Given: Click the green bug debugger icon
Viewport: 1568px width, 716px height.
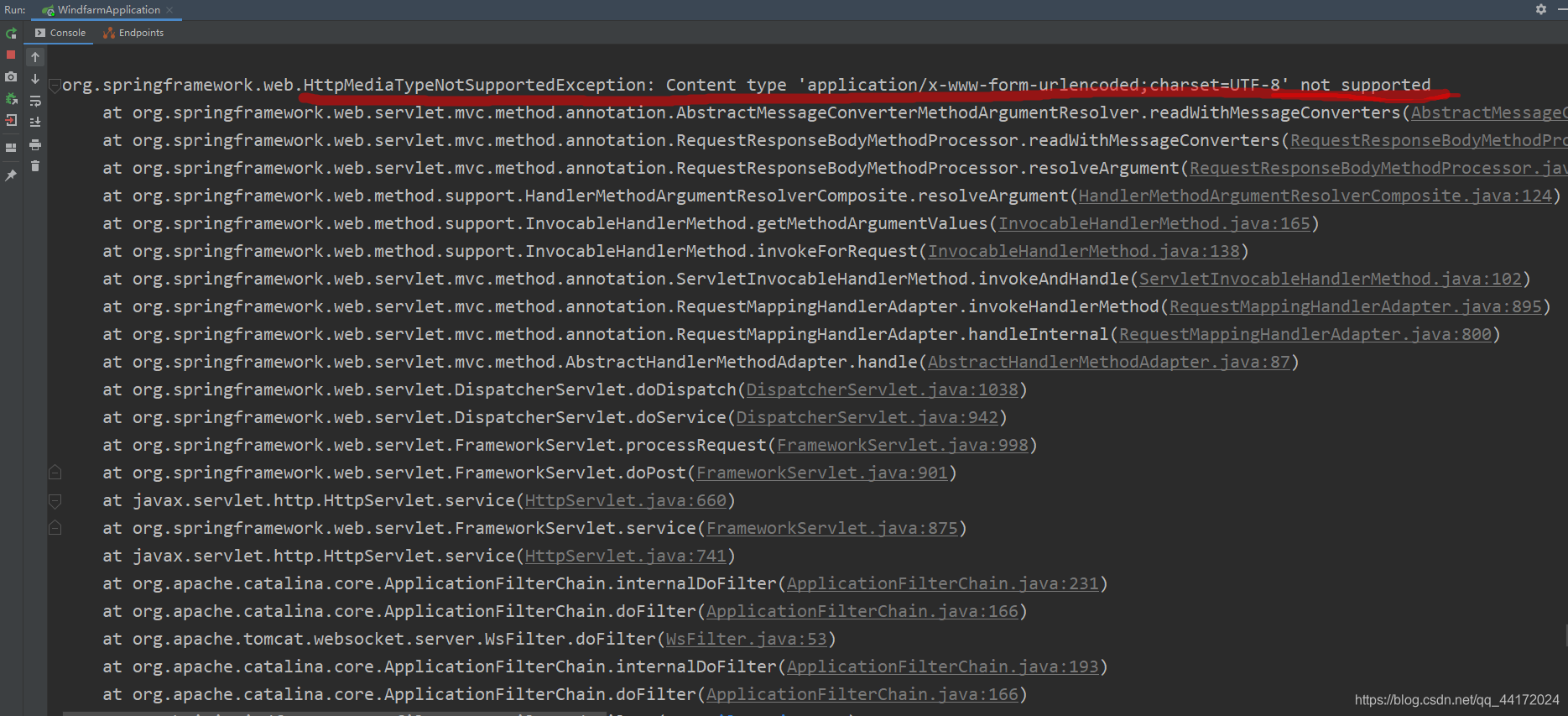Looking at the screenshot, I should pos(11,98).
